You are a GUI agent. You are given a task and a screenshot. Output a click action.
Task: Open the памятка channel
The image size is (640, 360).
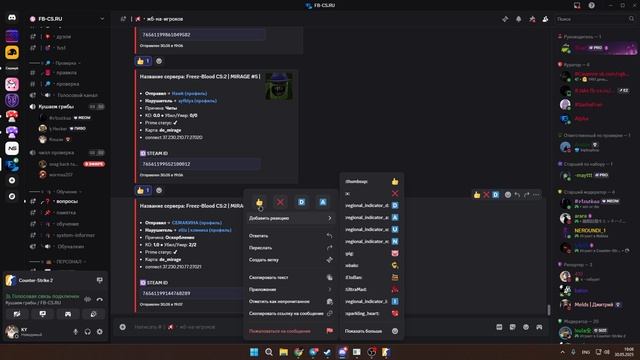pos(67,213)
